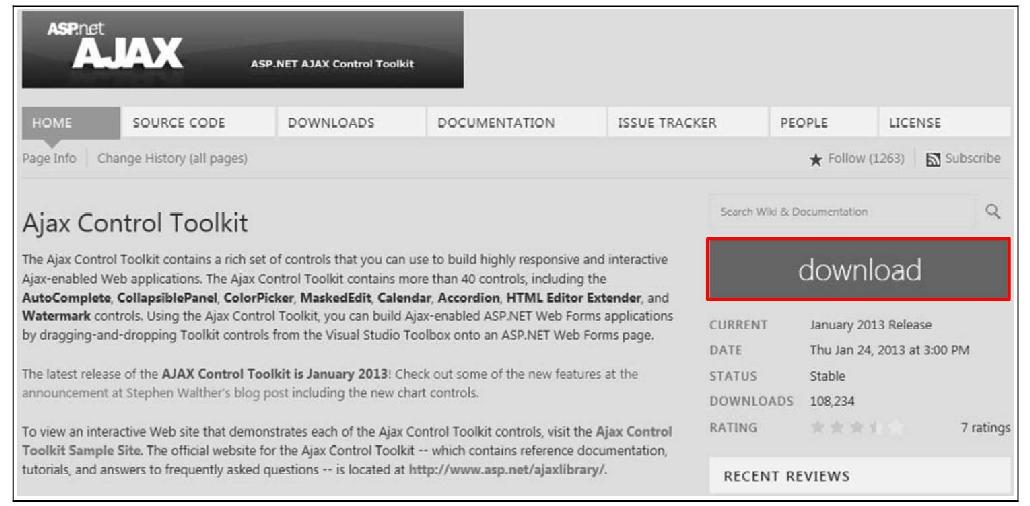Open the Page Info link

49,158
